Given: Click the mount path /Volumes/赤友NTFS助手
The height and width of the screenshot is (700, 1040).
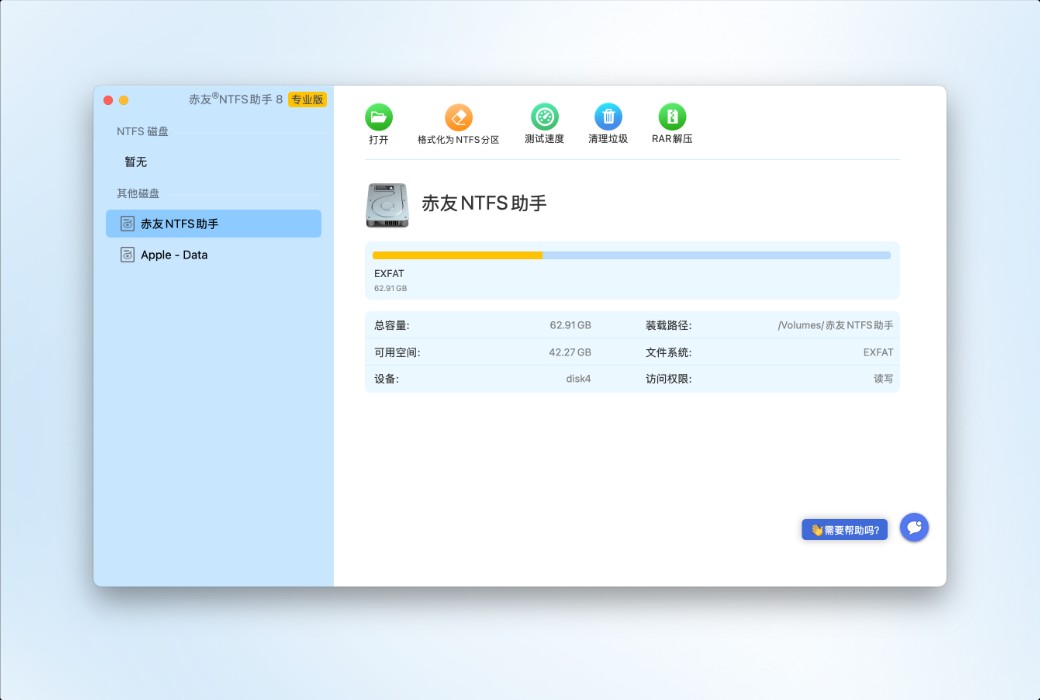Looking at the screenshot, I should (835, 325).
